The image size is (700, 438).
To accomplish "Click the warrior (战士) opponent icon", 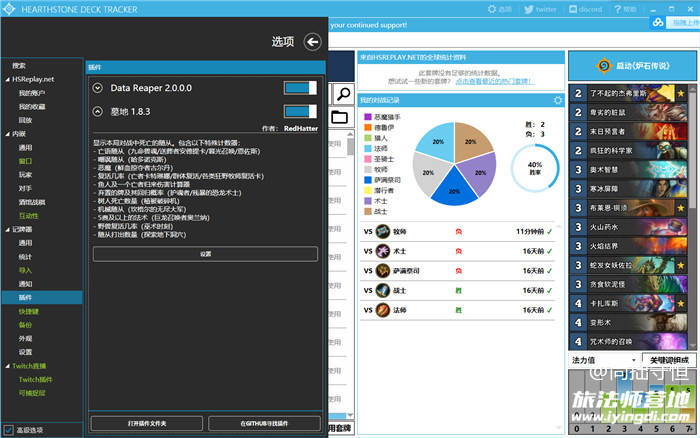I will click(383, 290).
